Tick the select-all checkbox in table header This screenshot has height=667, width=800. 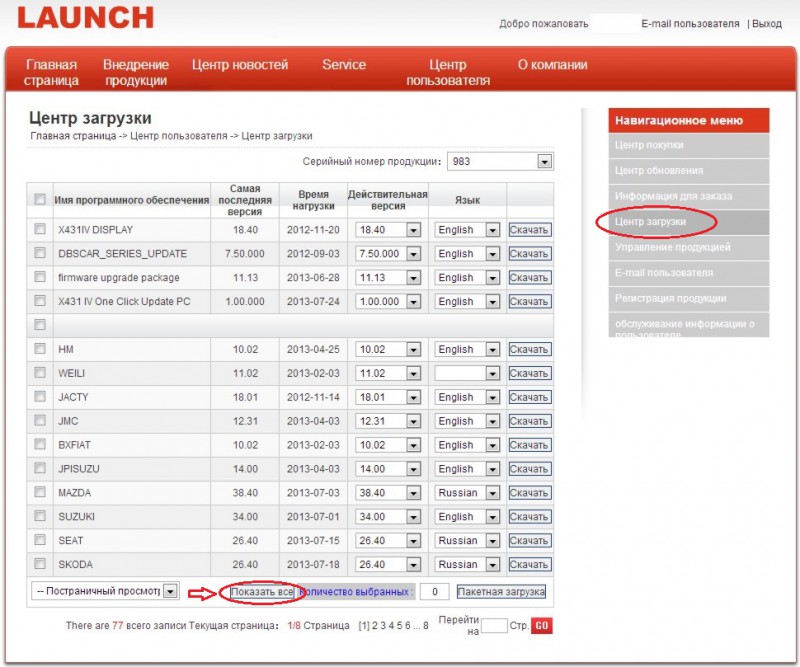[40, 199]
